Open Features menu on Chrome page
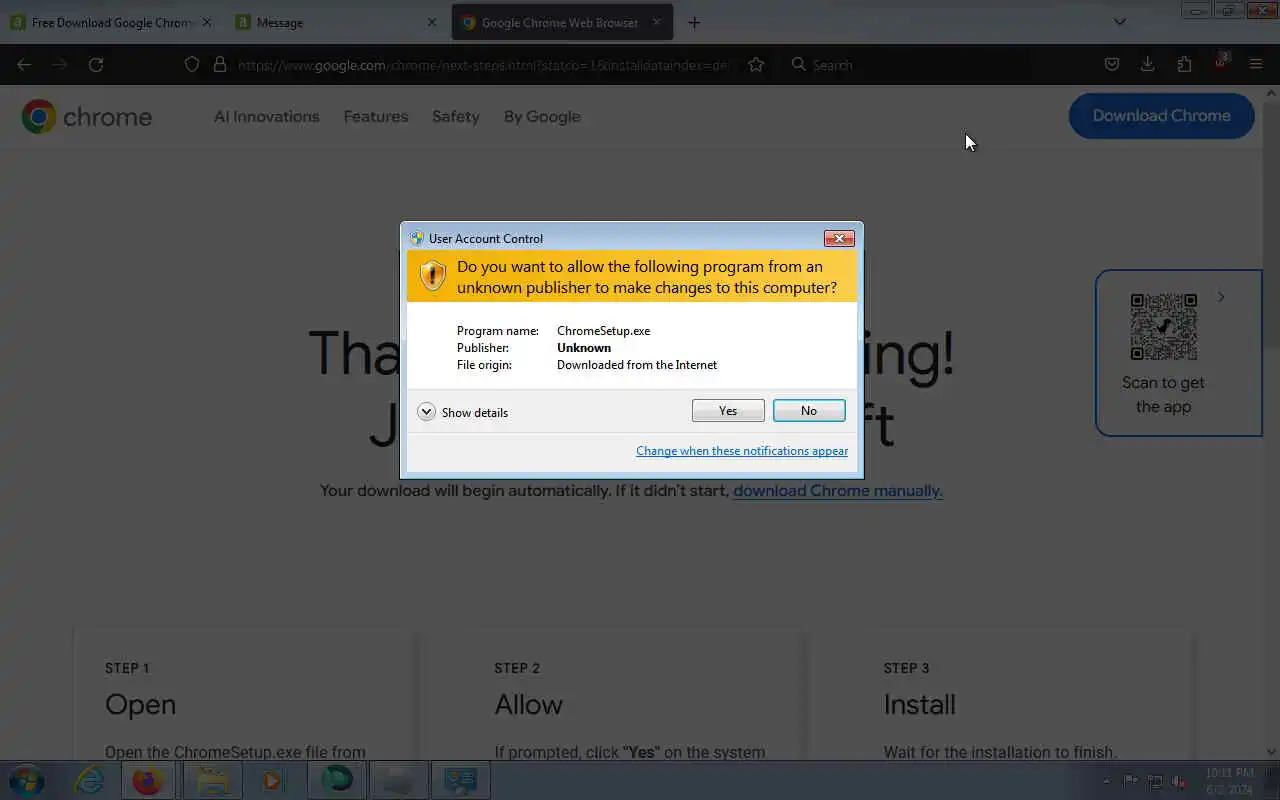 [x=376, y=117]
